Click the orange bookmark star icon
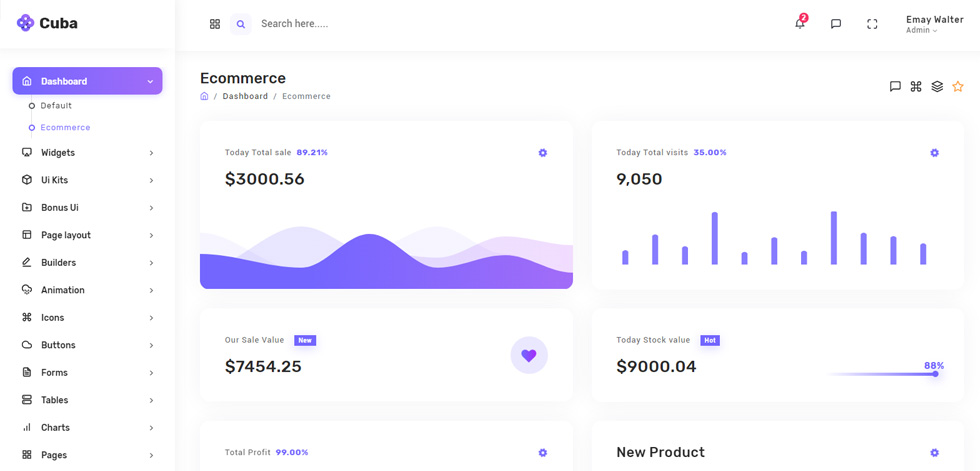This screenshot has height=471, width=980. pos(958,86)
